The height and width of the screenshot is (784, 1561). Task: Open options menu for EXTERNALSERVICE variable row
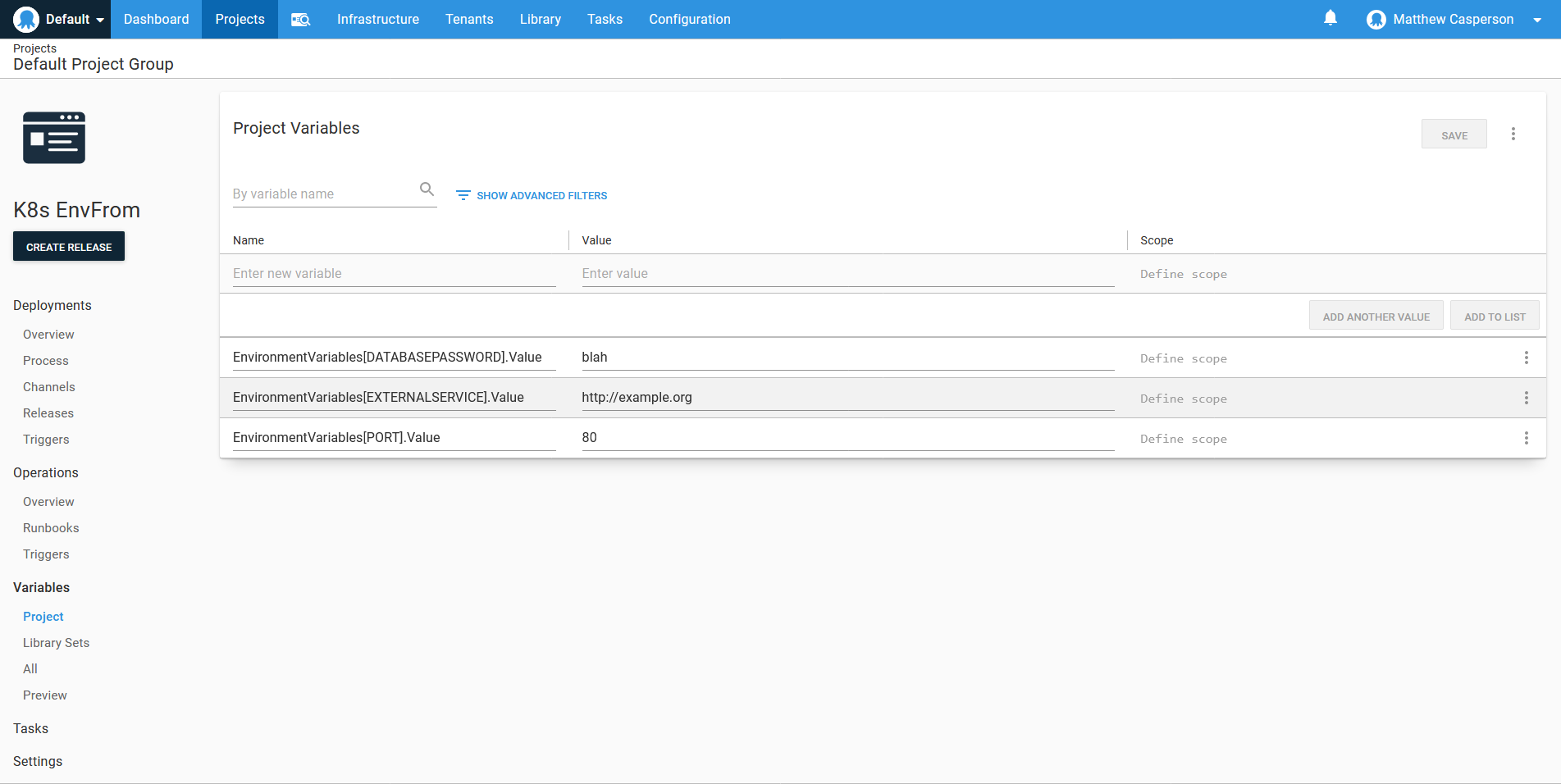click(1526, 398)
